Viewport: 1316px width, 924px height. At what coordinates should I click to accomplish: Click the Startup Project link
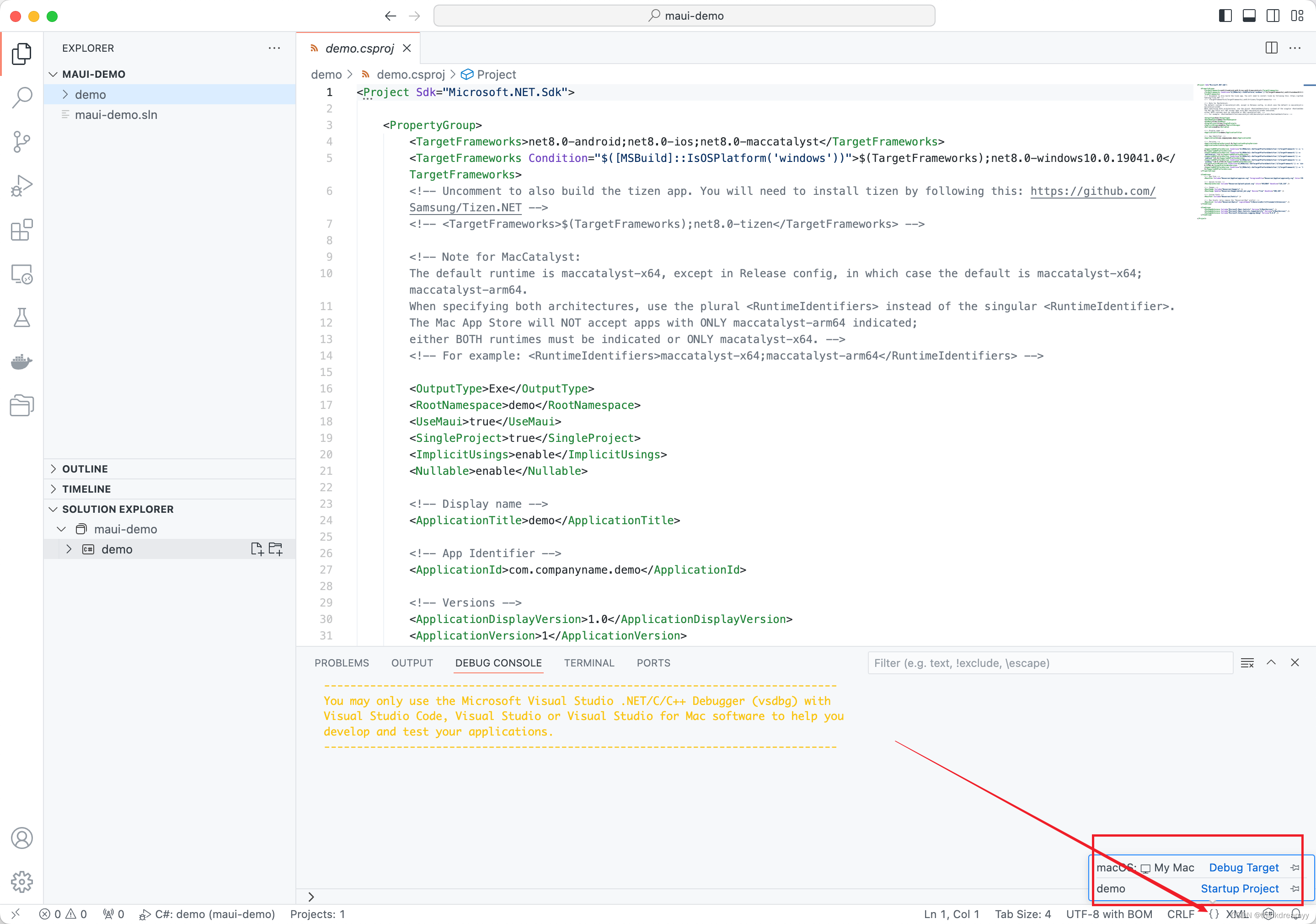[x=1239, y=888]
